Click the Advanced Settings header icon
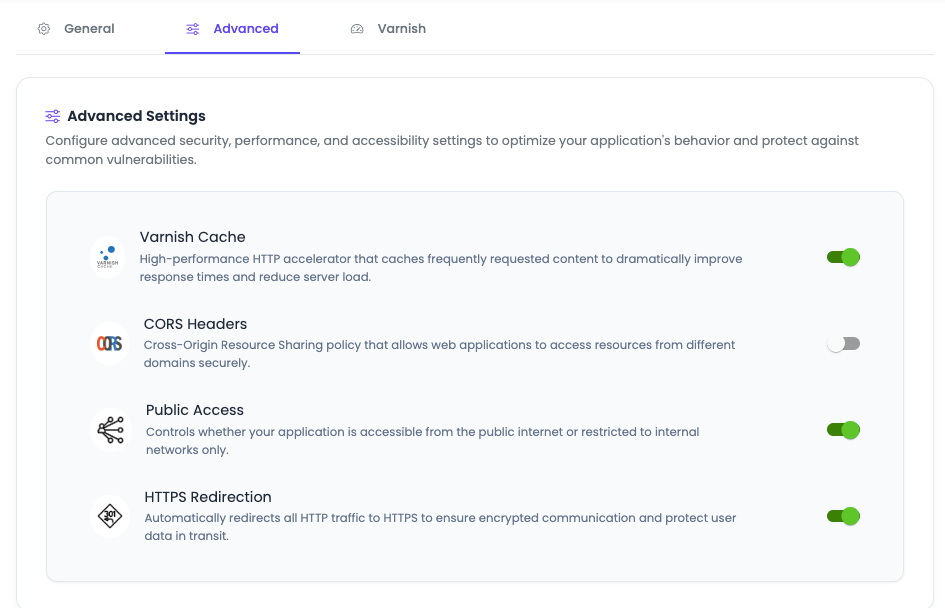The width and height of the screenshot is (945, 608). click(53, 115)
